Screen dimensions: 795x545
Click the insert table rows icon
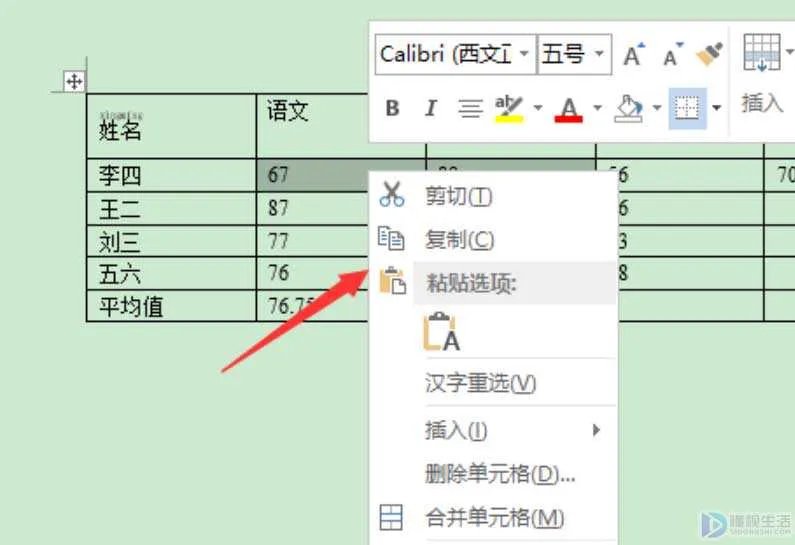[x=762, y=53]
